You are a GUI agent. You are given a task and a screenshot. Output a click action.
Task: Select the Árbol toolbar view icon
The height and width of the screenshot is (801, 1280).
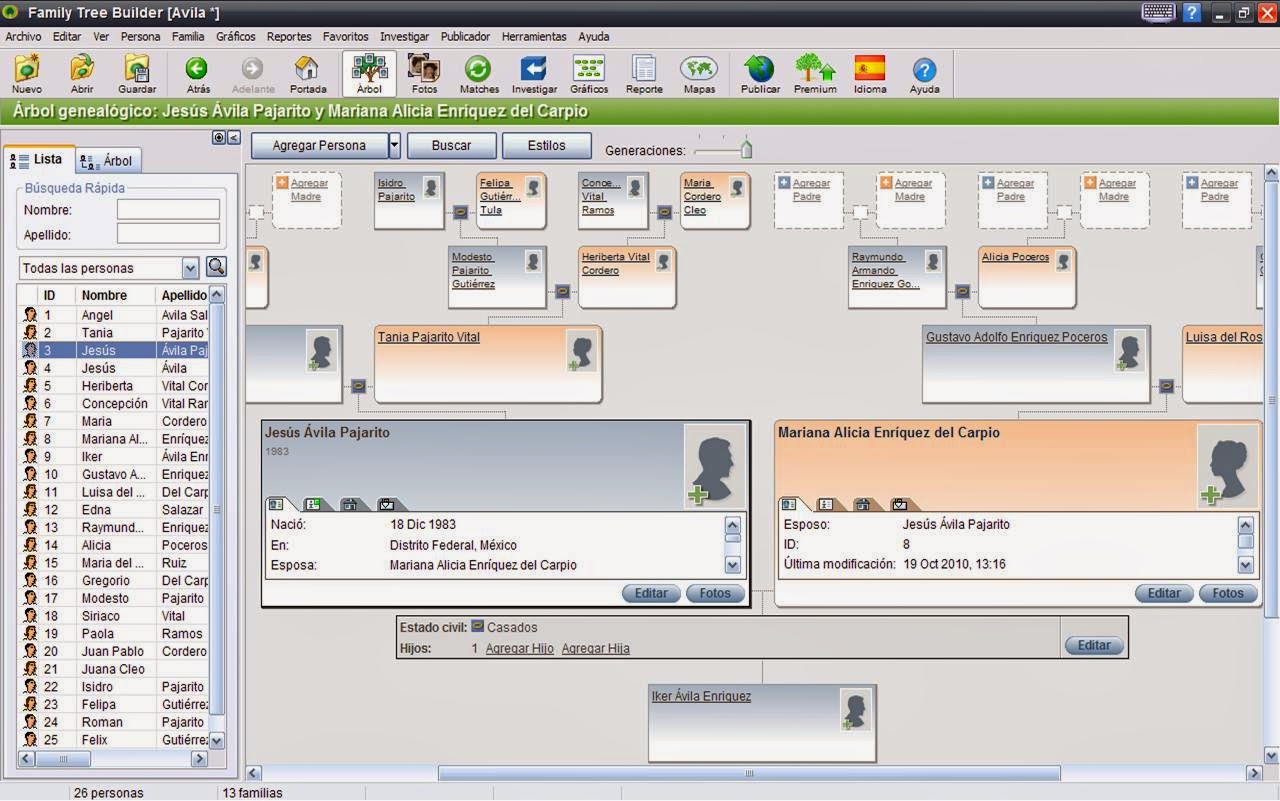pos(369,73)
